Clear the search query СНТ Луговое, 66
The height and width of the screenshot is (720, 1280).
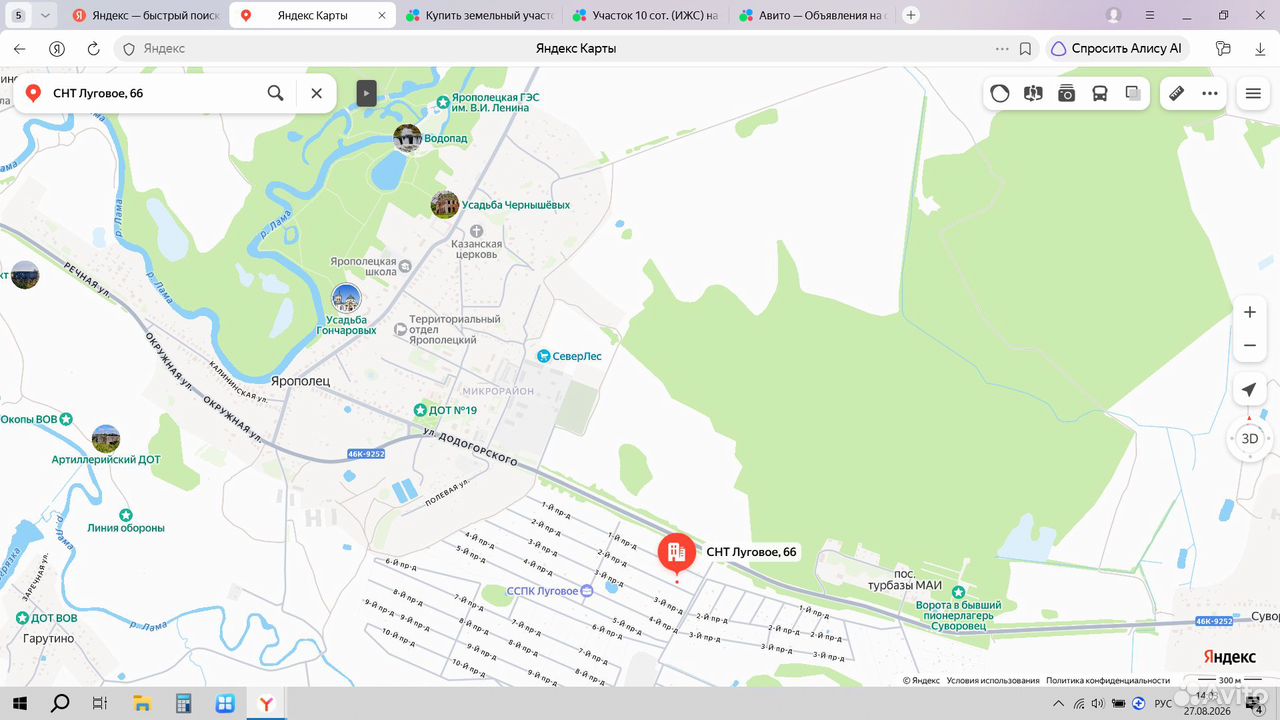point(316,93)
